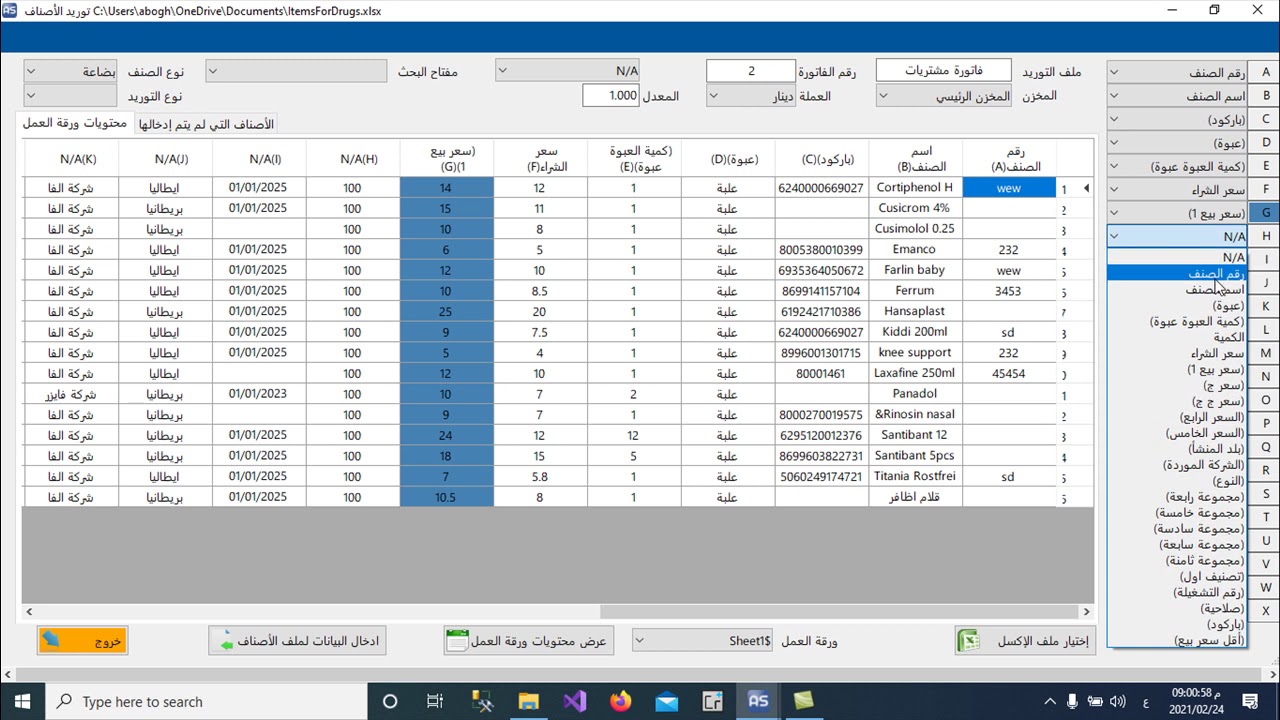Click ادخال البيانات لملف الأصناف button
The width and height of the screenshot is (1280, 720).
pyautogui.click(x=297, y=641)
